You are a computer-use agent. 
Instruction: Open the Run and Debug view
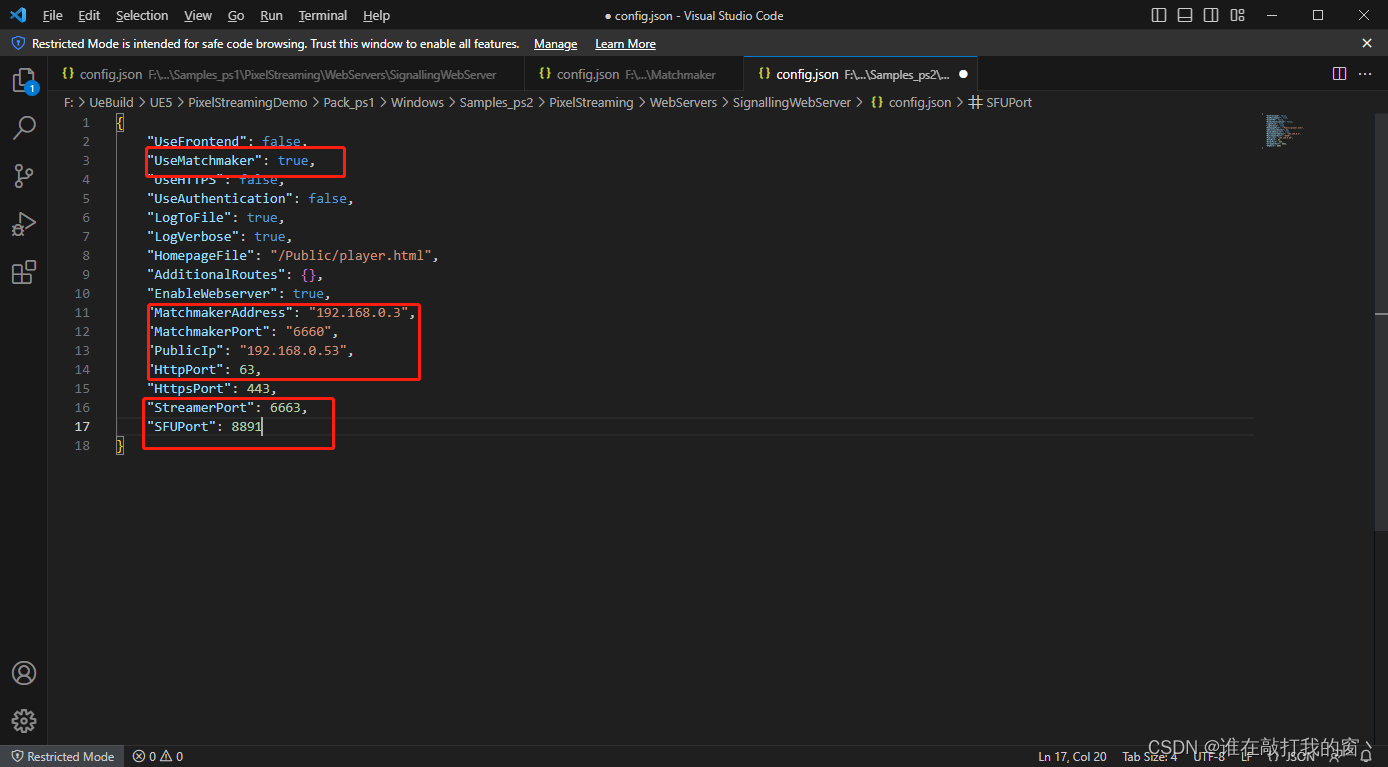pyautogui.click(x=24, y=224)
